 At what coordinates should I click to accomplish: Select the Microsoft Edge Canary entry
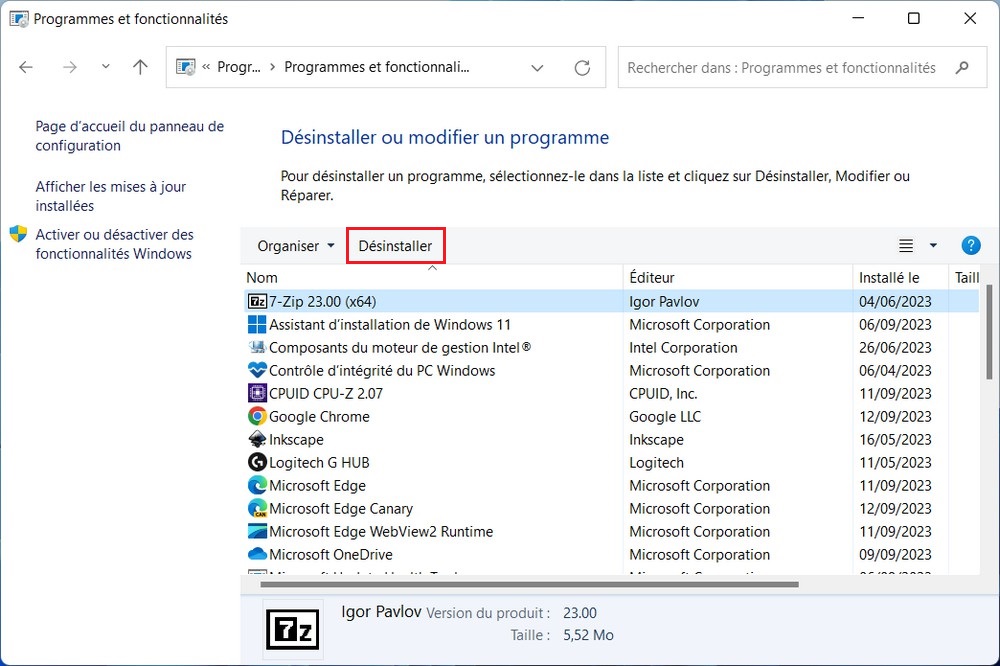coord(341,508)
